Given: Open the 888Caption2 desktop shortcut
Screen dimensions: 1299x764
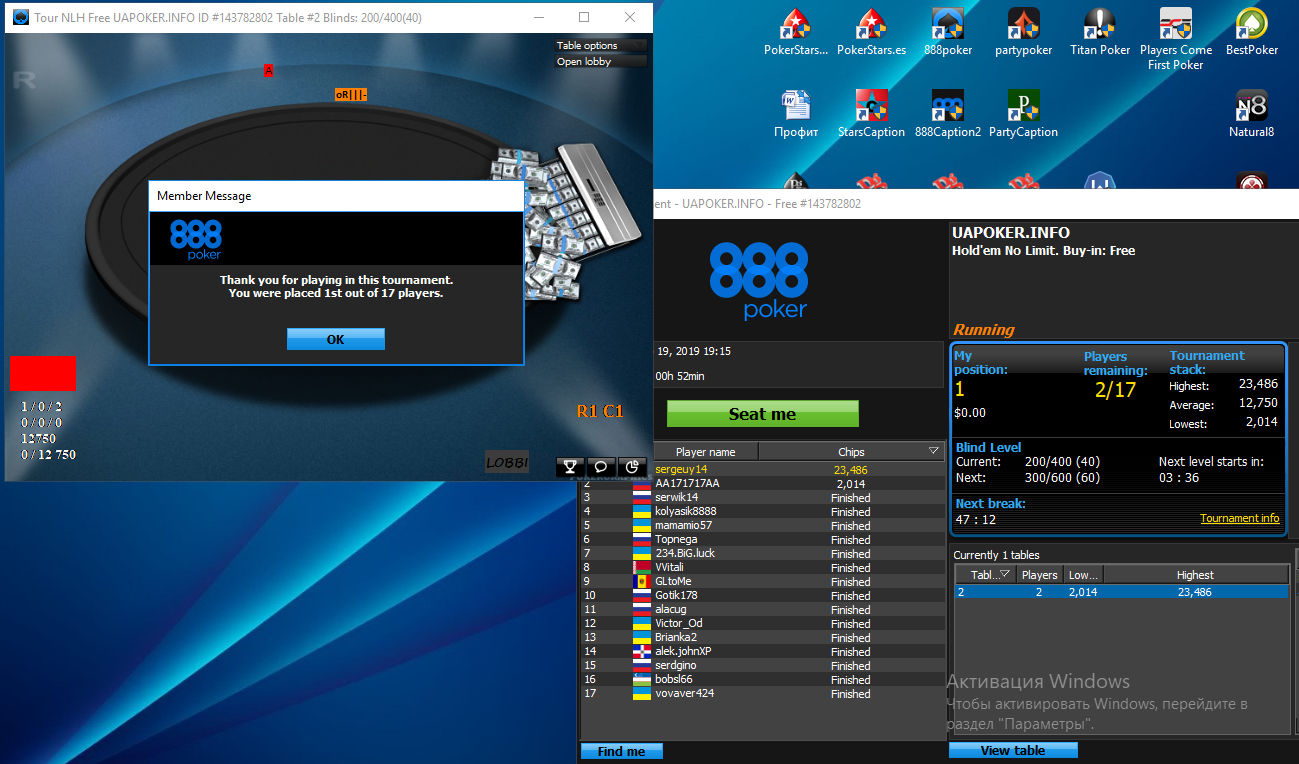Looking at the screenshot, I should pos(948,114).
